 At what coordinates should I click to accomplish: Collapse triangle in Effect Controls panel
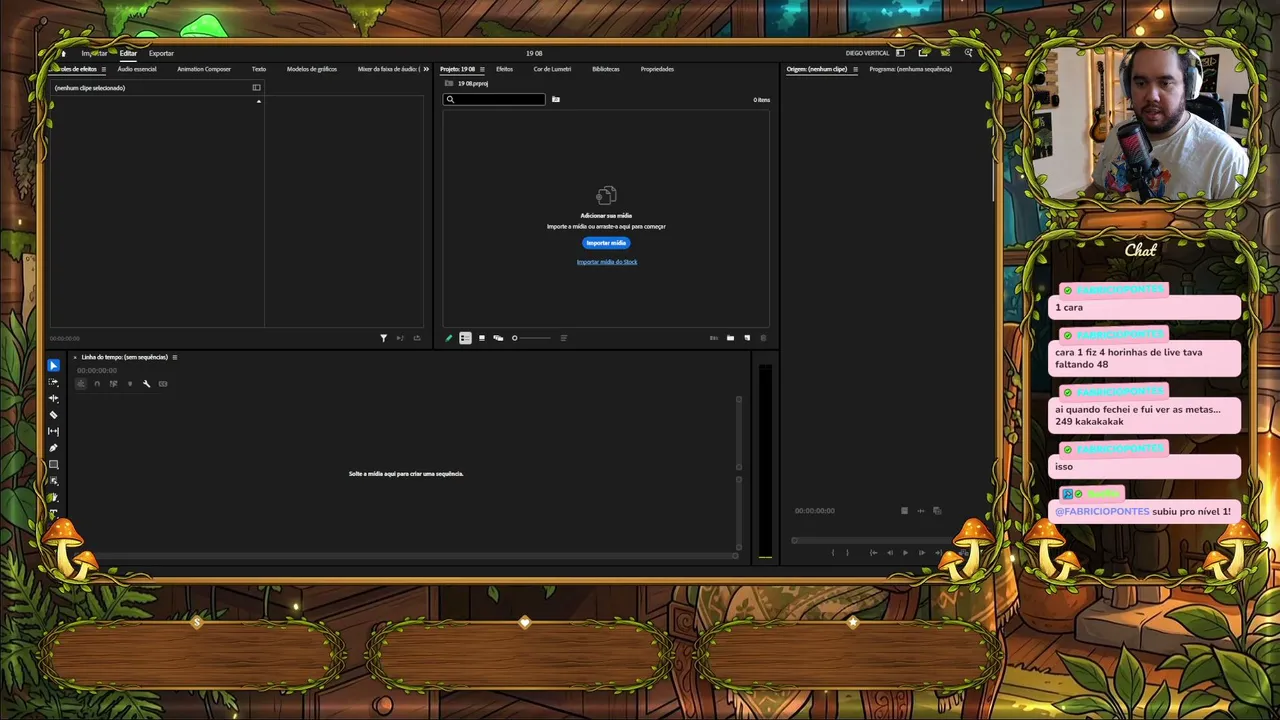(x=258, y=101)
